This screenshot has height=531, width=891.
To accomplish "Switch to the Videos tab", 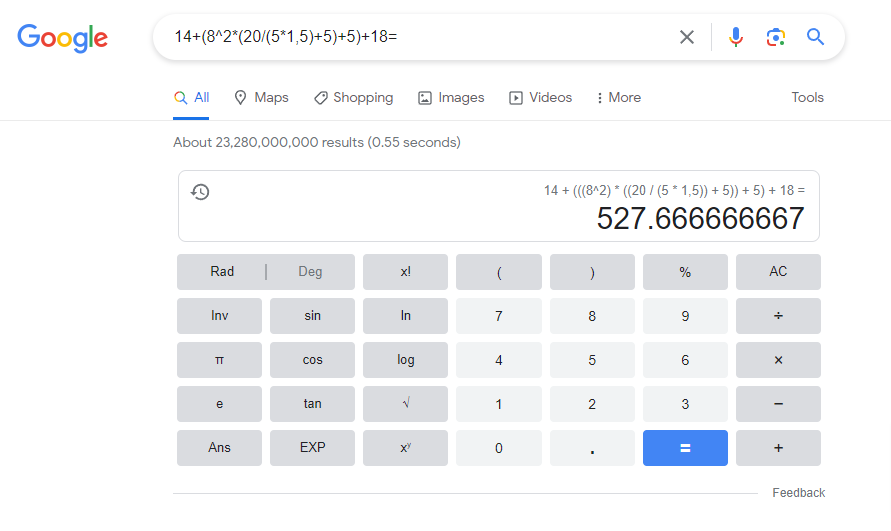I will [541, 98].
